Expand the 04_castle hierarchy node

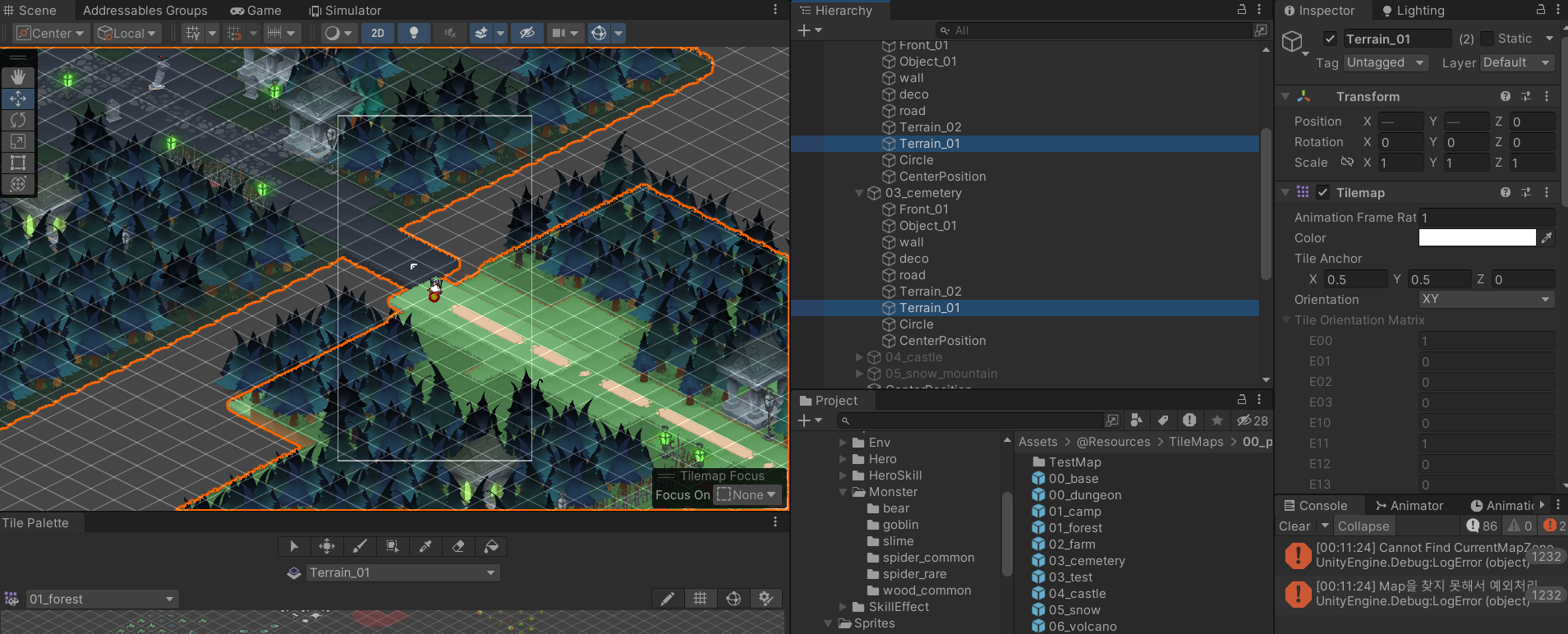coord(859,357)
